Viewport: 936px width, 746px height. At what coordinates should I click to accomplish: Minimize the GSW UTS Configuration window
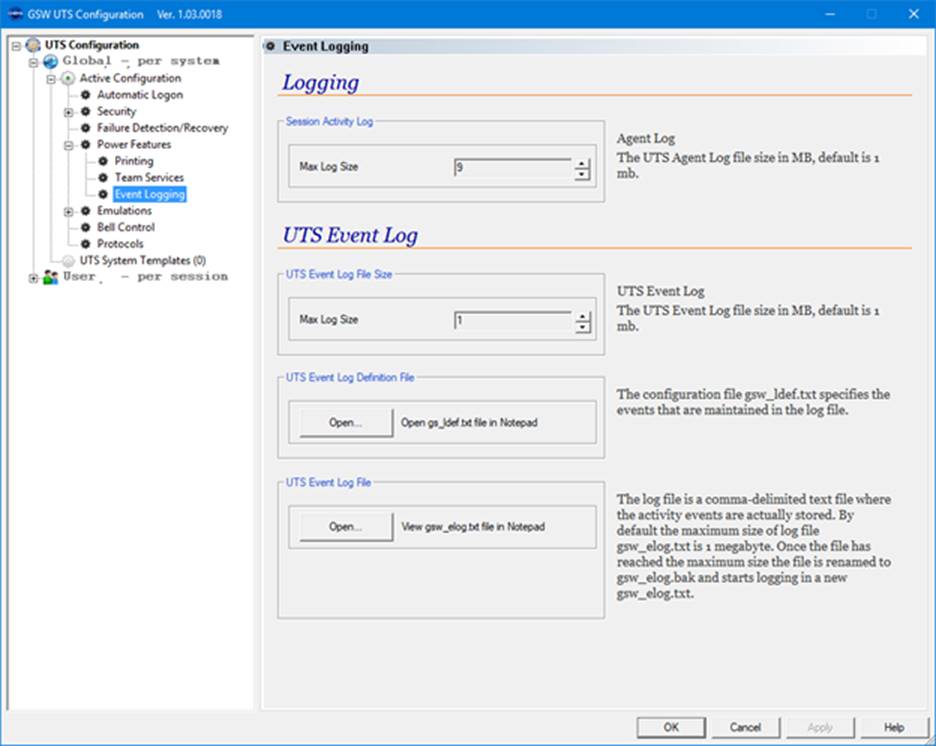[830, 14]
